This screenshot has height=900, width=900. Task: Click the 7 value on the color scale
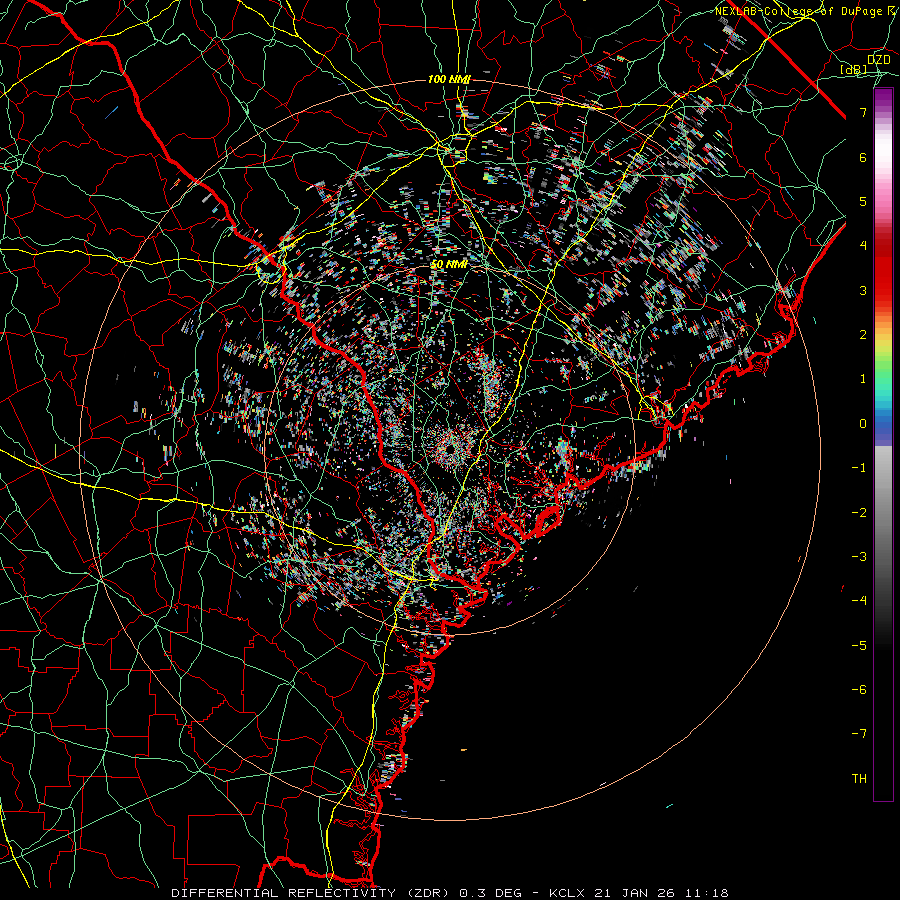tap(863, 112)
